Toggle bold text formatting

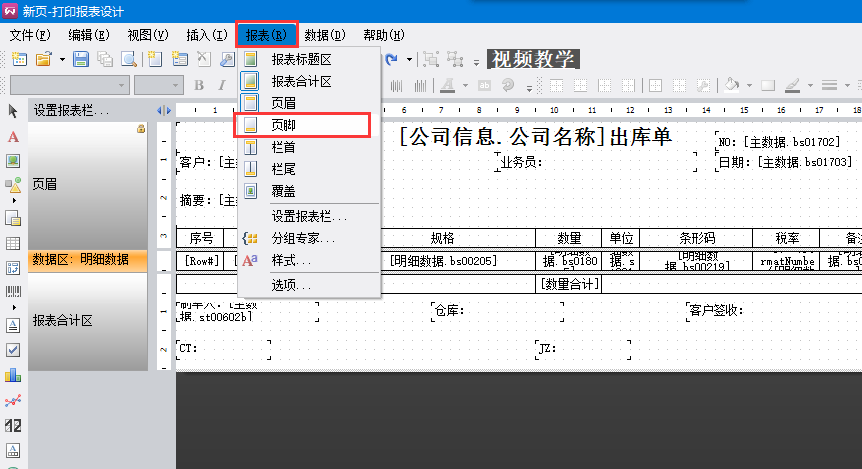click(198, 86)
